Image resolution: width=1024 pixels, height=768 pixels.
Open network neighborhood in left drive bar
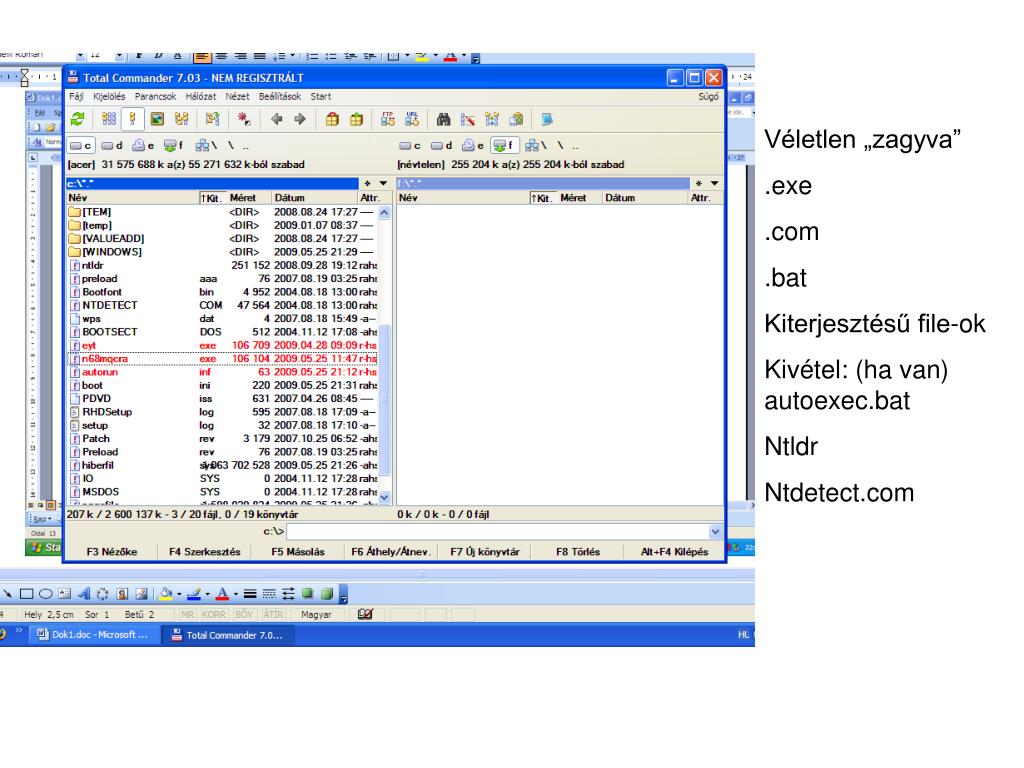206,146
